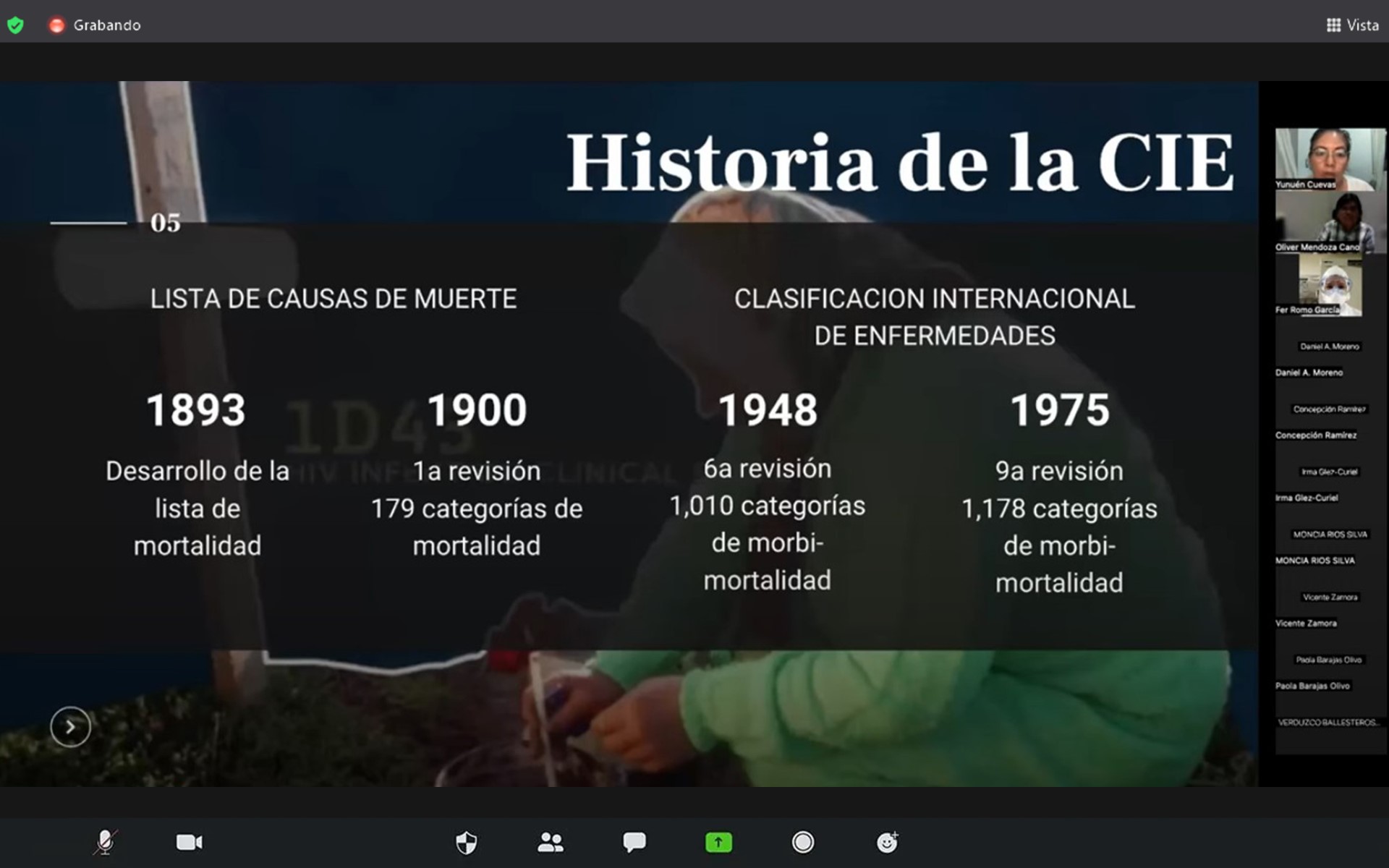Open the Vista view menu
1389x868 pixels.
point(1352,25)
